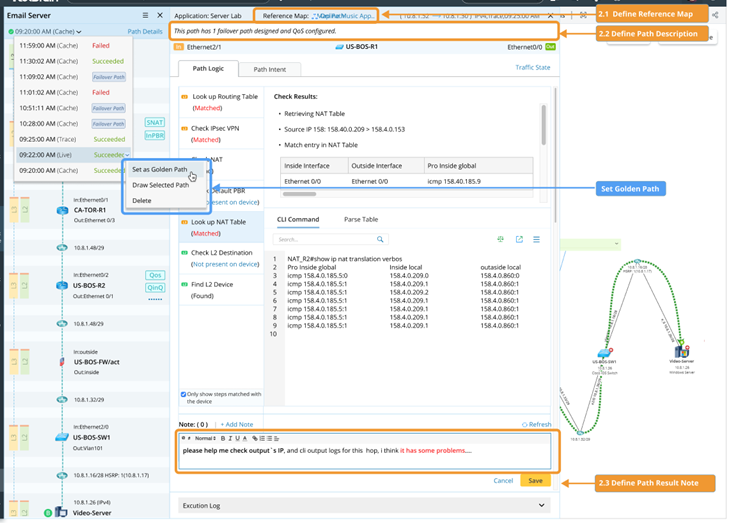The height and width of the screenshot is (523, 729).
Task: Open dropdown arrow on 09:22:00 AM Live row
Action: (x=128, y=155)
